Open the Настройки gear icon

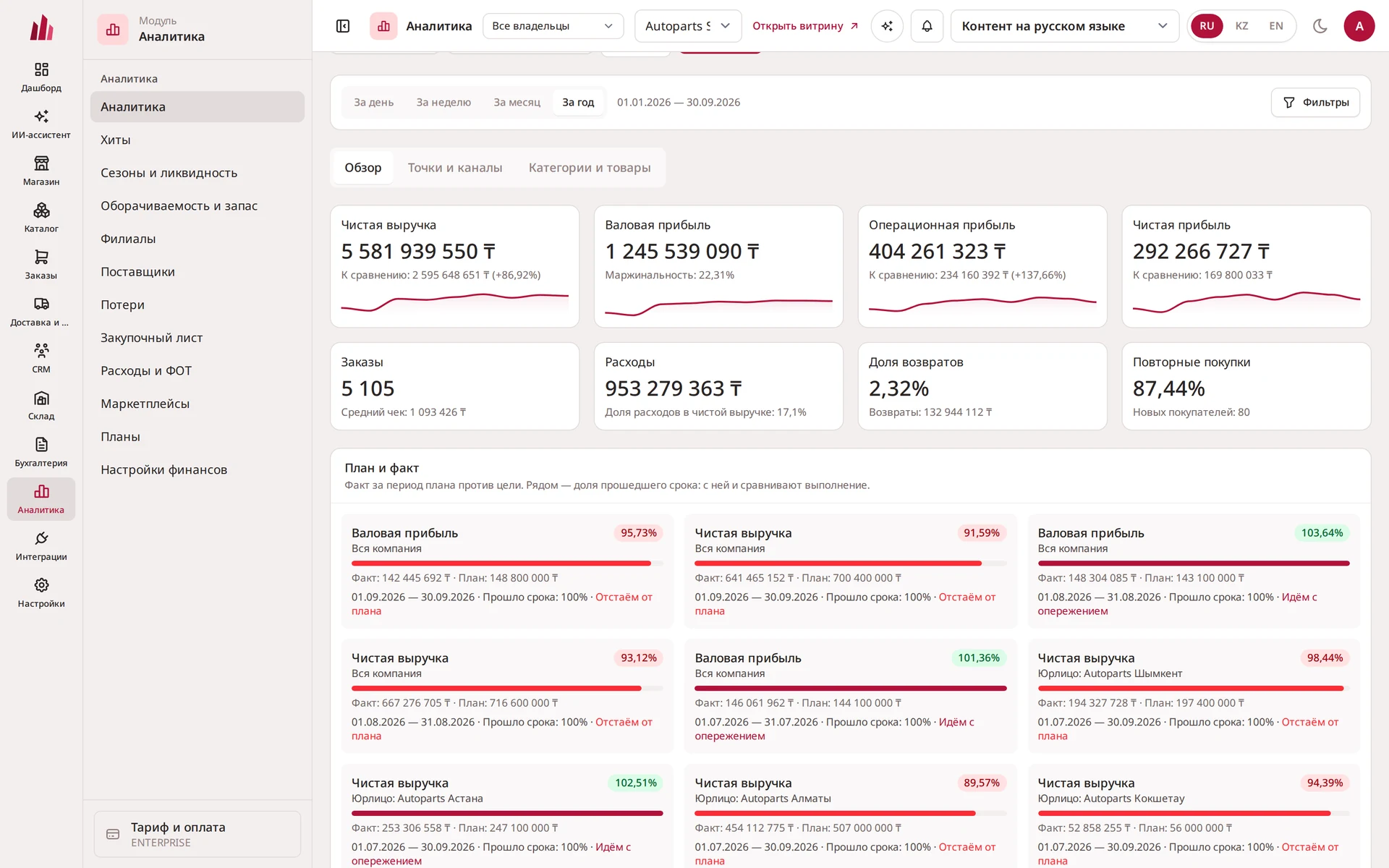[41, 585]
